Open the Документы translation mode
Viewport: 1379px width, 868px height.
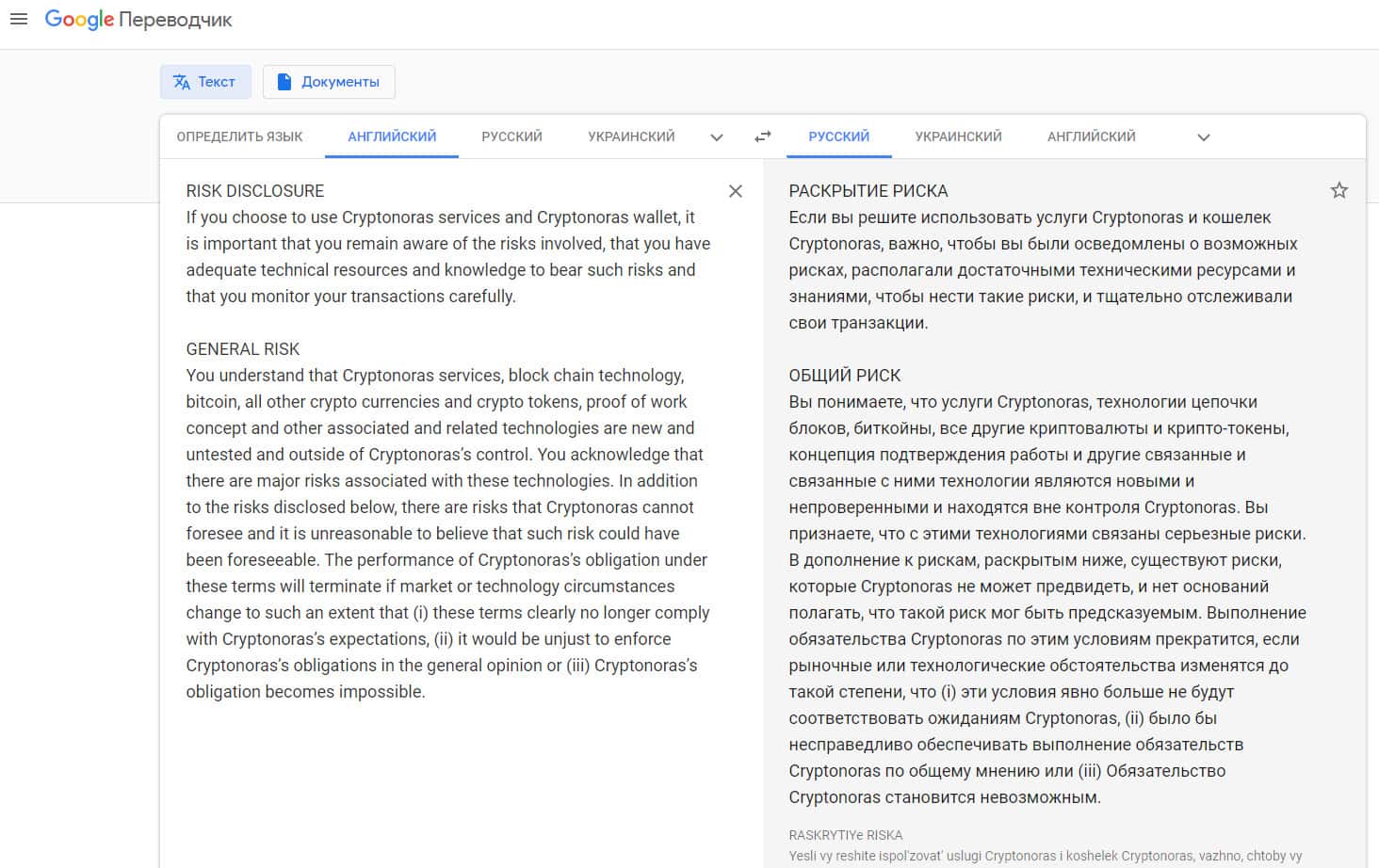[329, 82]
